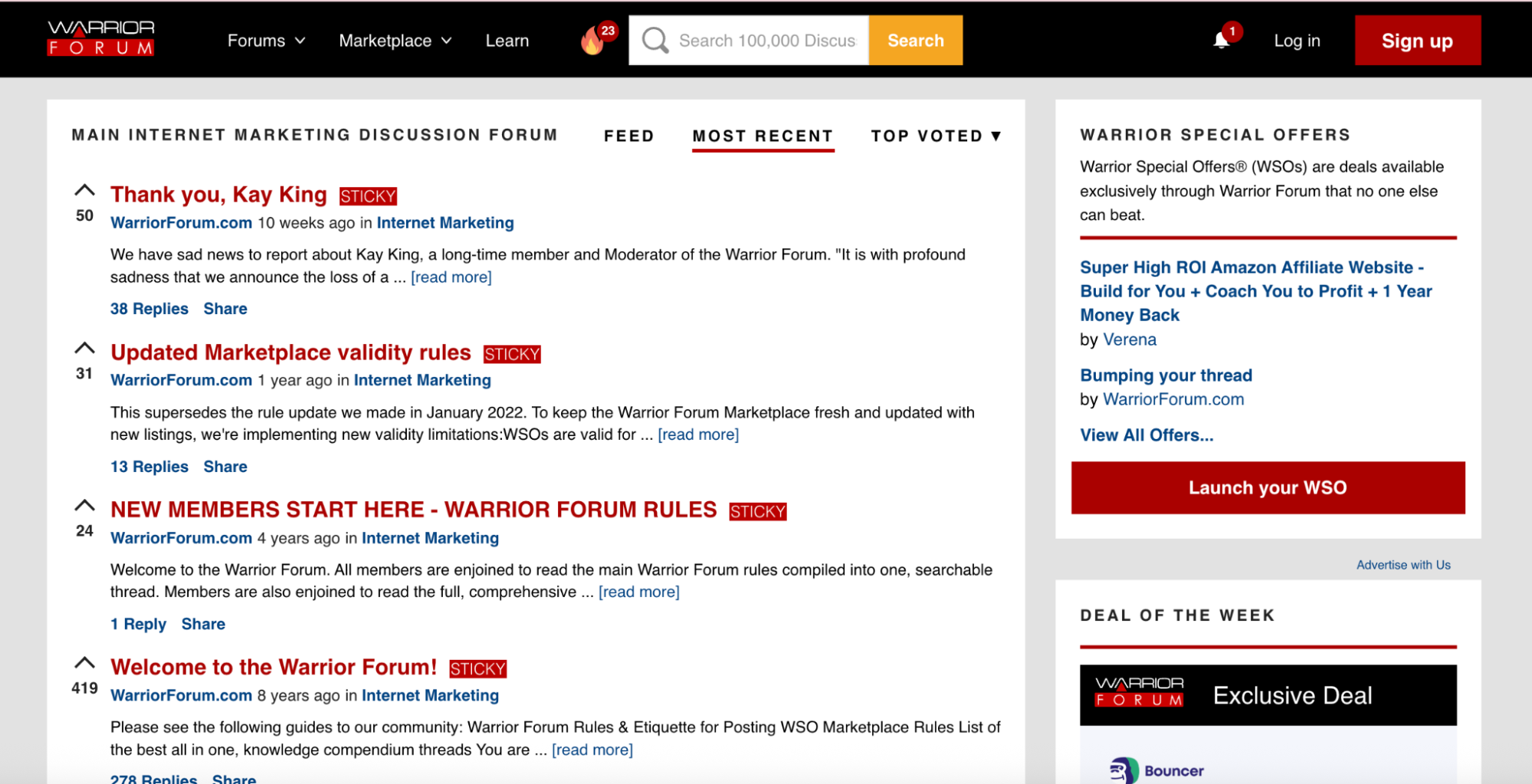Open Internet Marketing category on 8 years ago post
The image size is (1532, 784).
pyautogui.click(x=430, y=695)
